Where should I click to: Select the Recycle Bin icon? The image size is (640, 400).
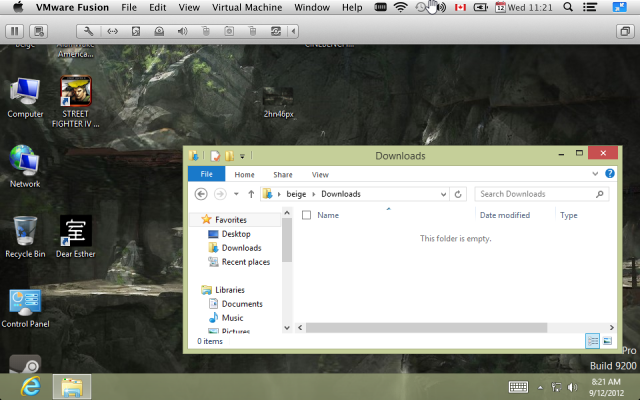[25, 237]
